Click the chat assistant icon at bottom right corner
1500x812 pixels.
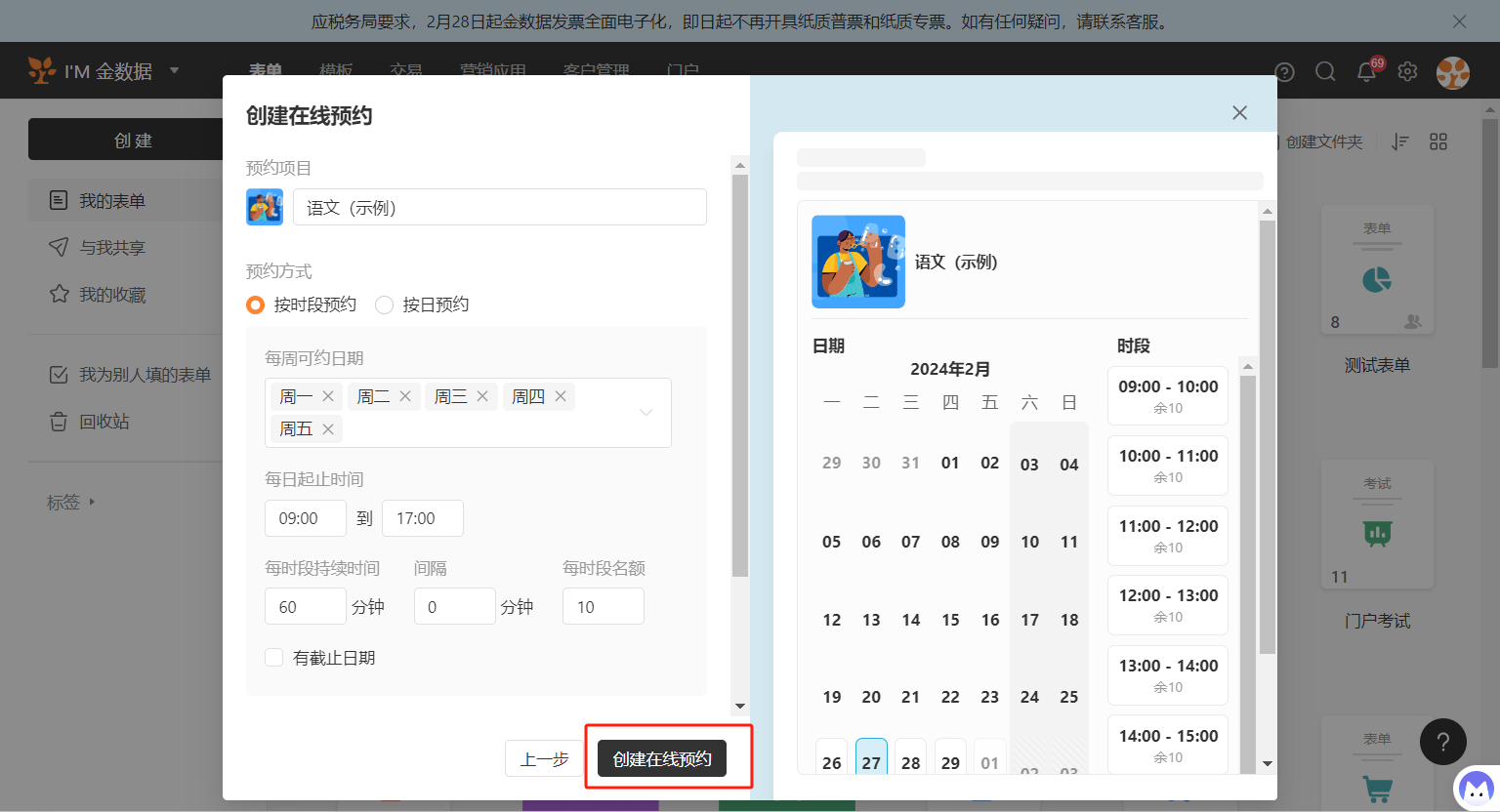(1476, 787)
